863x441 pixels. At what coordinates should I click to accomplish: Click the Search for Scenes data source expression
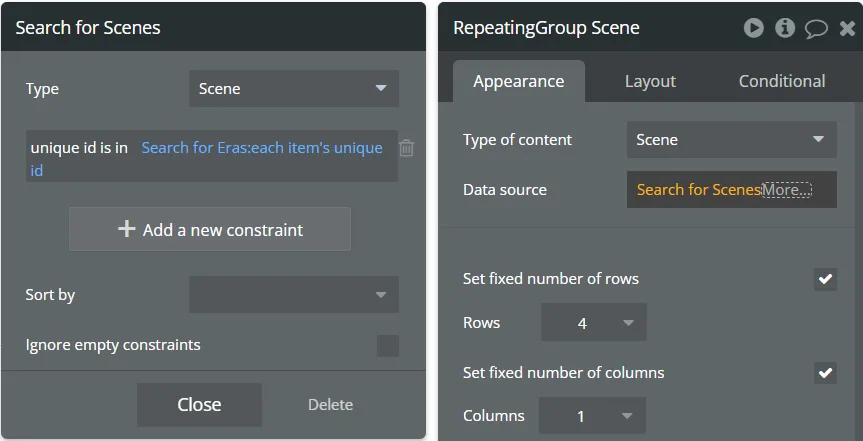(698, 189)
